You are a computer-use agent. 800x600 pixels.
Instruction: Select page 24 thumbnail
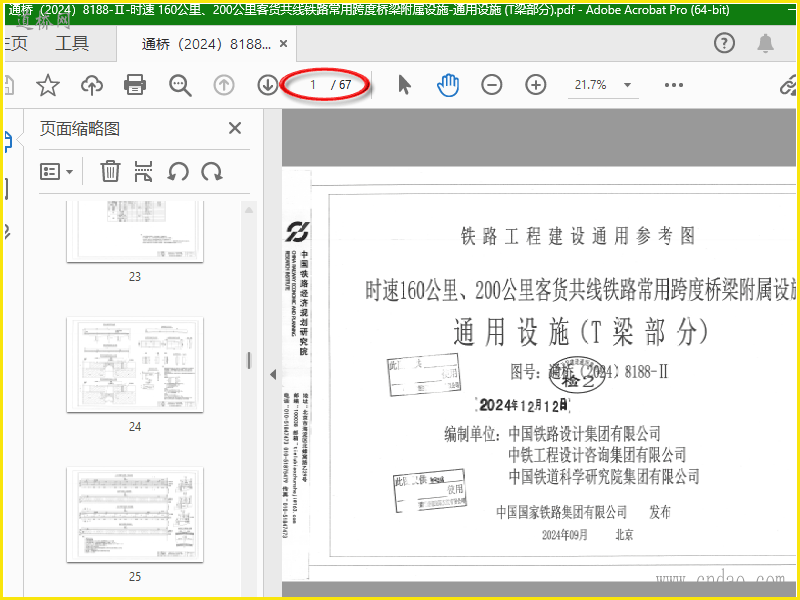(135, 364)
